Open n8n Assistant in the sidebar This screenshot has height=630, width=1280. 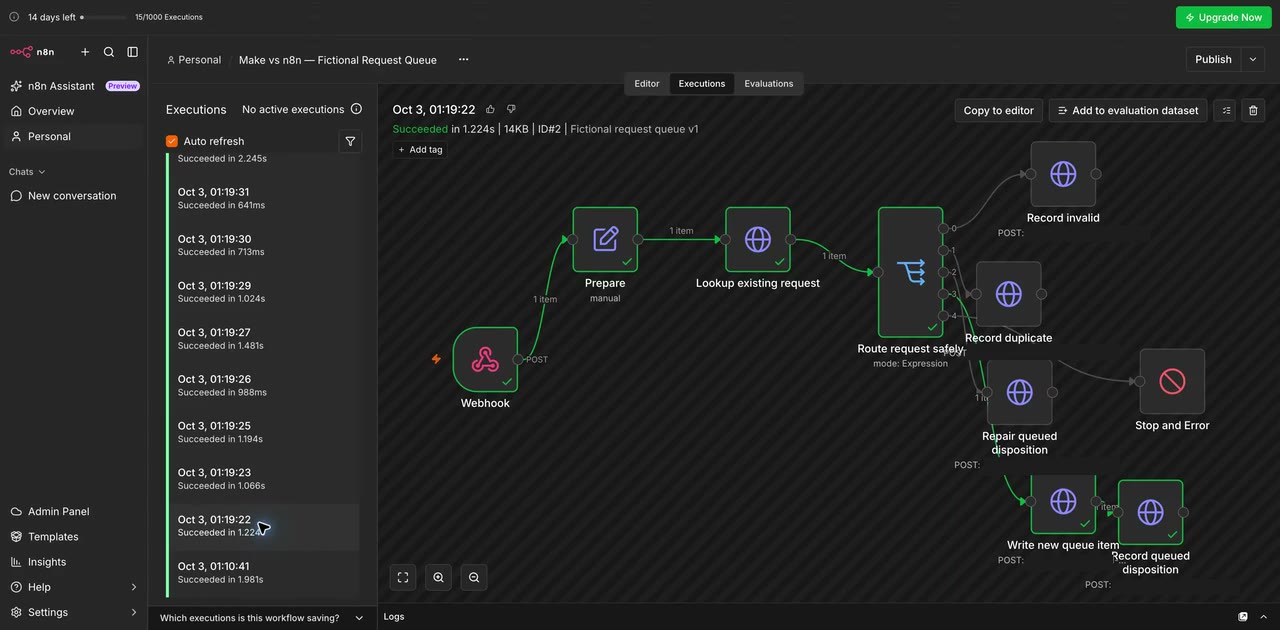click(74, 86)
